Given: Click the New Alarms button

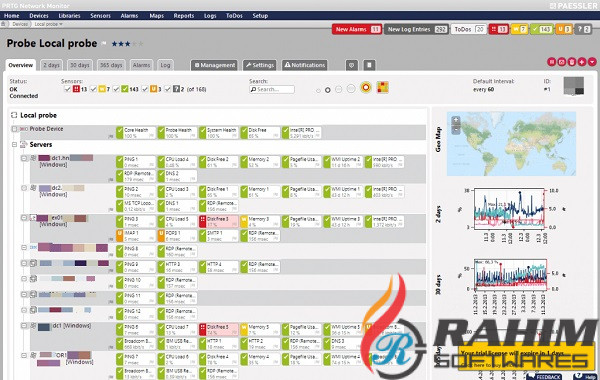Looking at the screenshot, I should coord(357,29).
